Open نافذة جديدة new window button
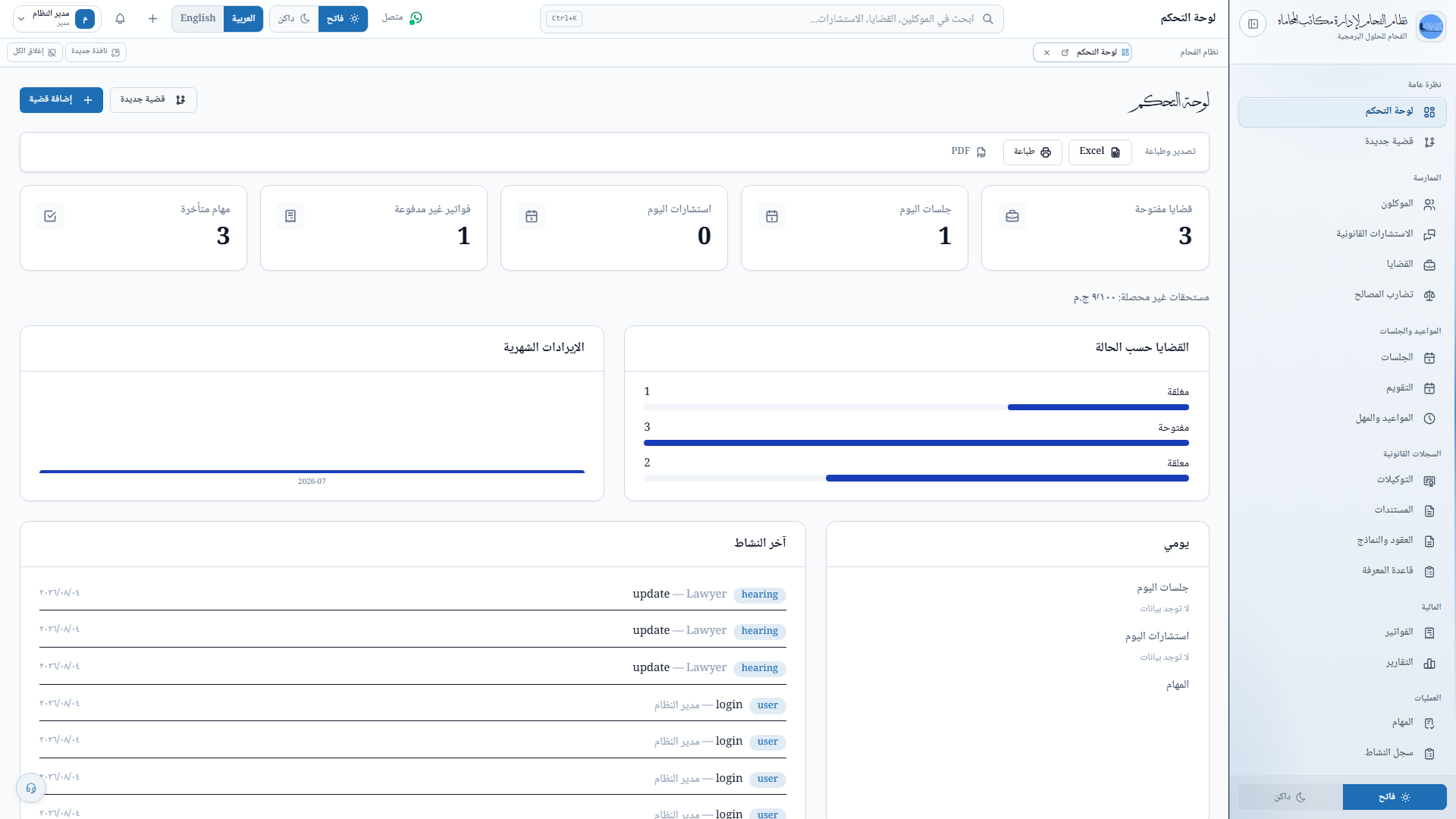The width and height of the screenshot is (1456, 819). pos(96,52)
